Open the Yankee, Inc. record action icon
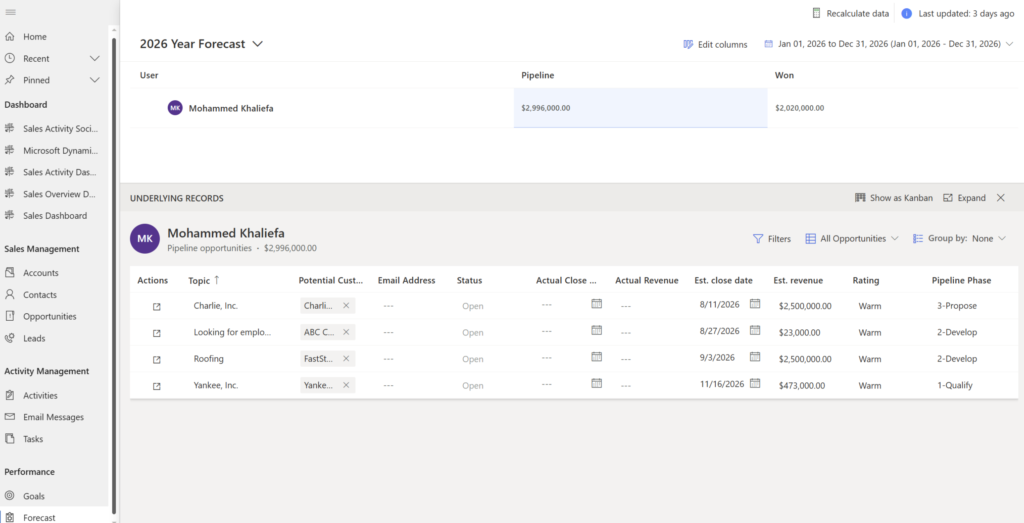 [x=157, y=386]
